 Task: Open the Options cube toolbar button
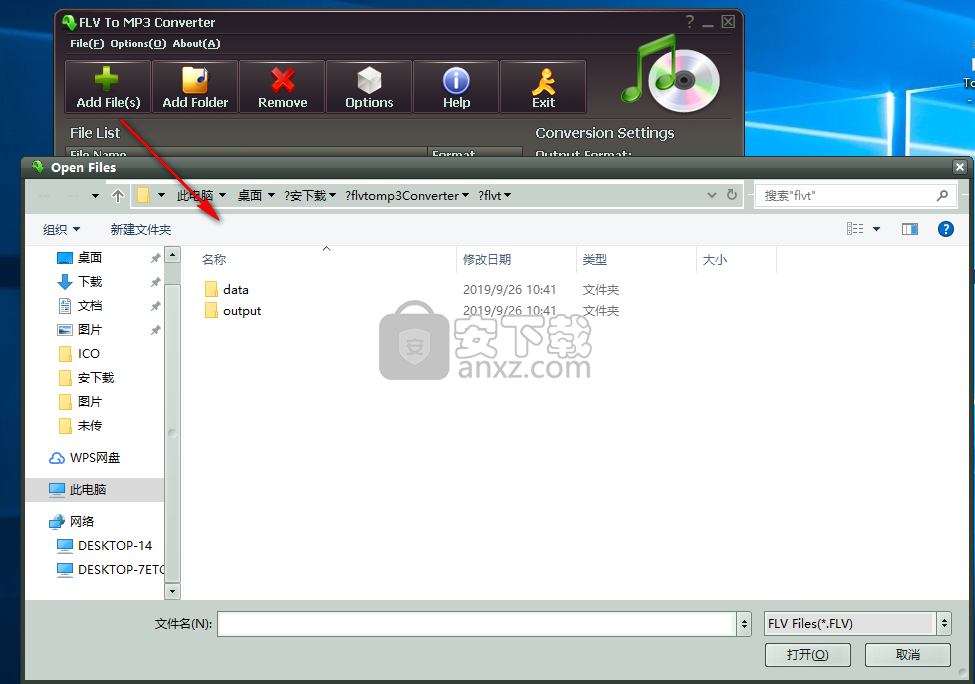[x=369, y=87]
